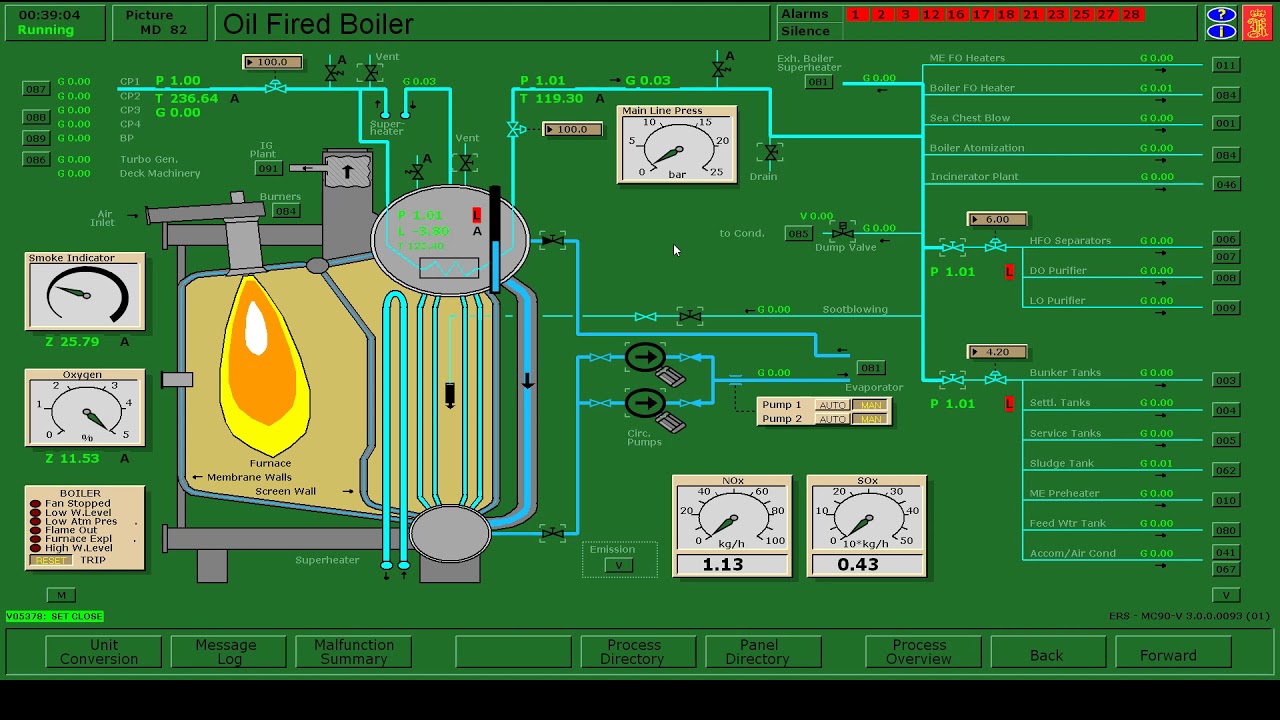The height and width of the screenshot is (720, 1280).
Task: Click the Kongsberg crown logo icon
Action: coord(1256,22)
